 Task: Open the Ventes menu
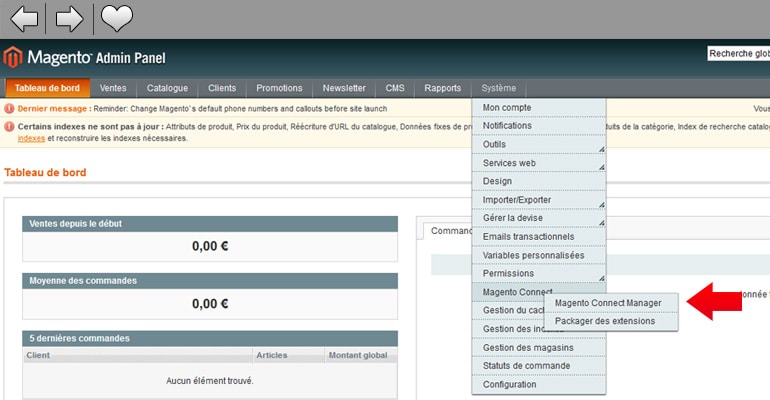tap(113, 88)
